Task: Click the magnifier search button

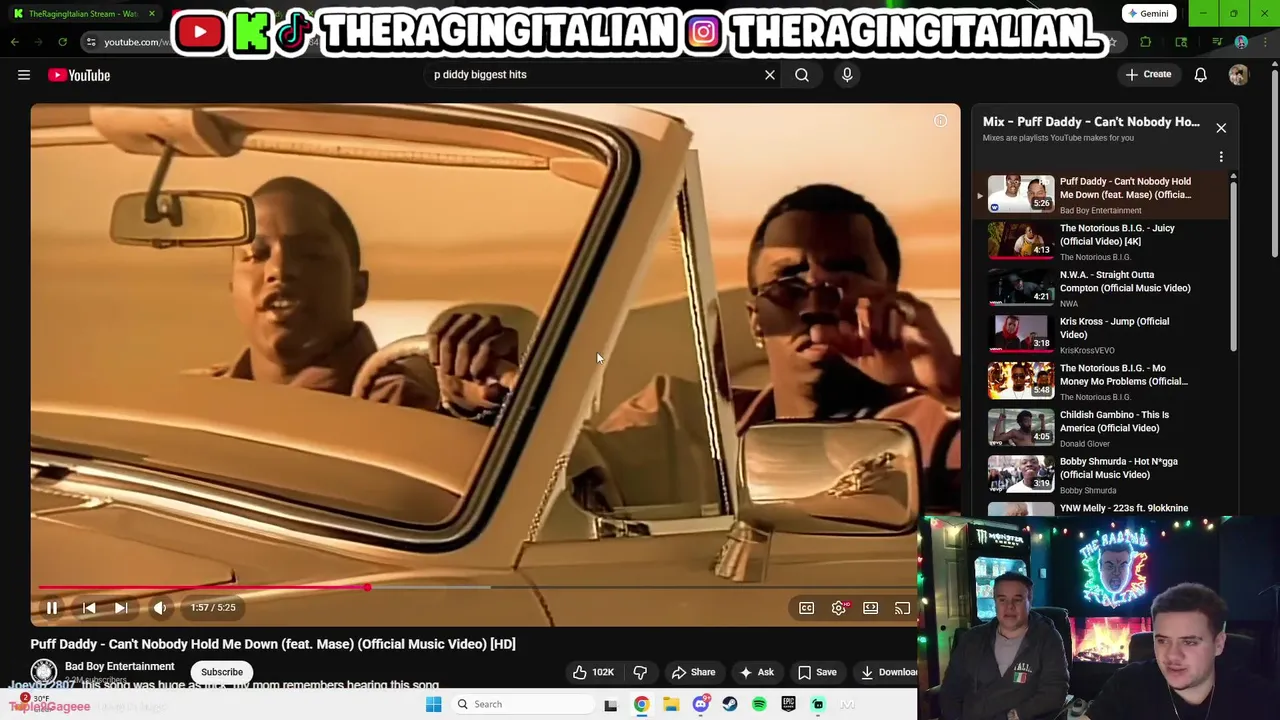Action: 802,75
